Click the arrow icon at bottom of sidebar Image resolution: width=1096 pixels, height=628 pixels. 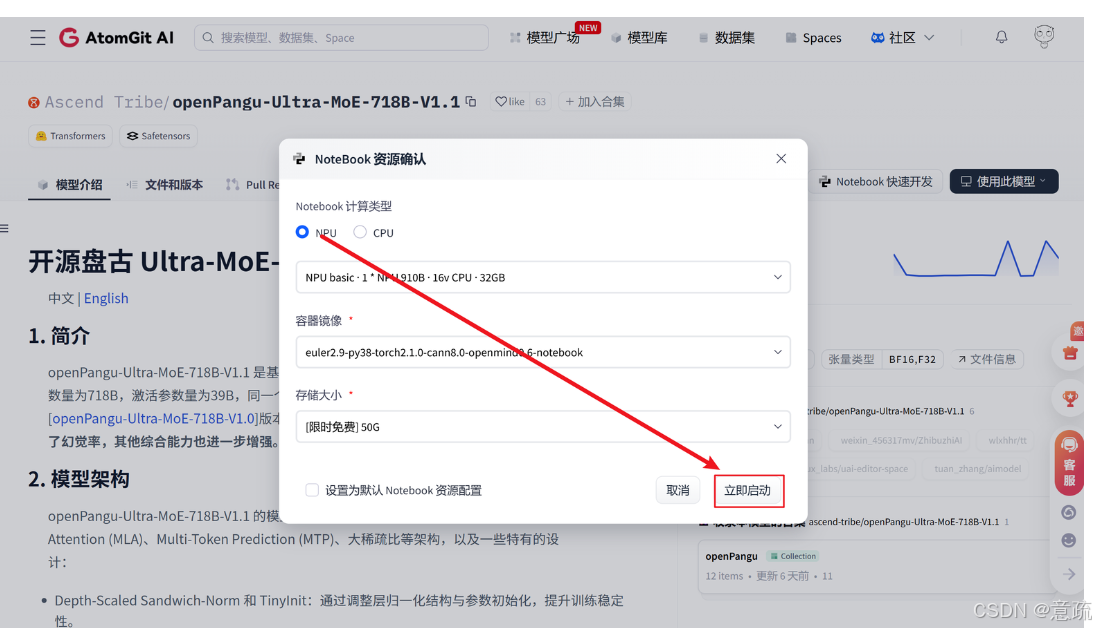1069,574
